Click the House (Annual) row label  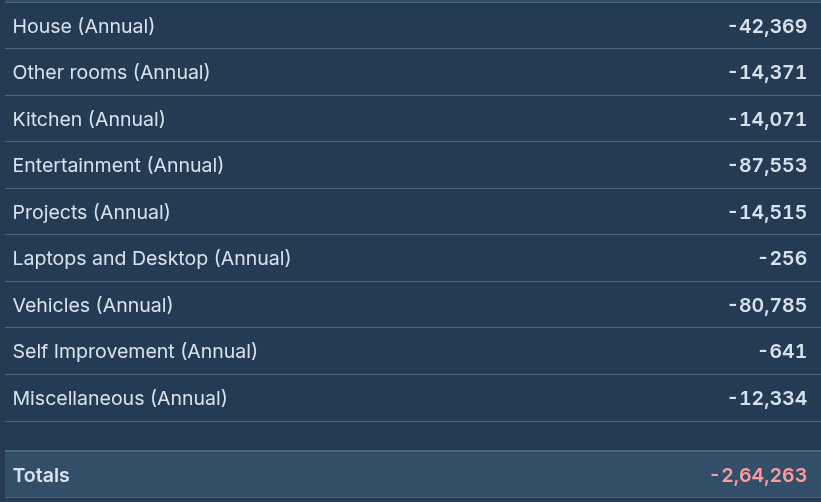click(83, 26)
